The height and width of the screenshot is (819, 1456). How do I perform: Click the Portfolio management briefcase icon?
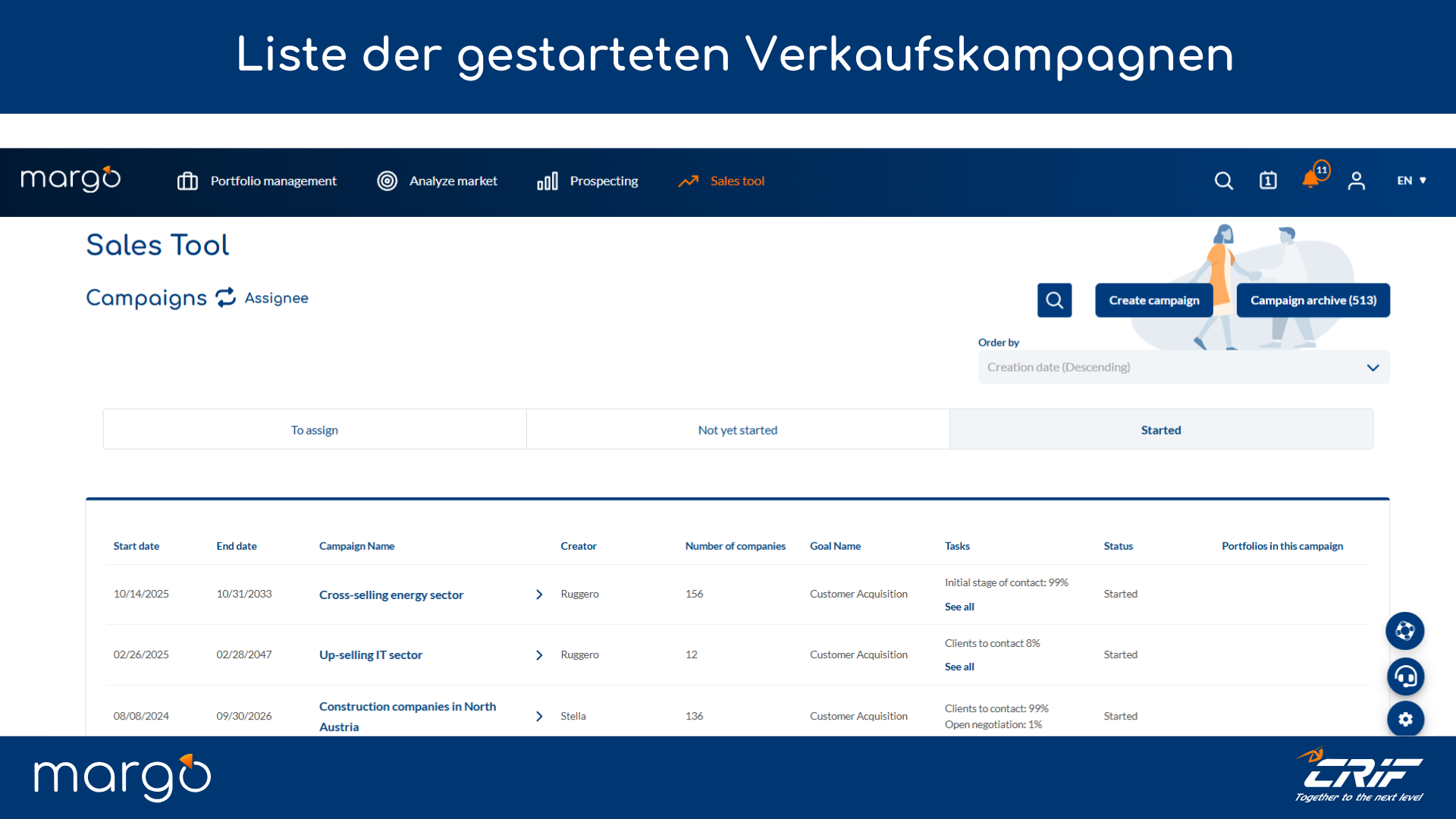(187, 181)
